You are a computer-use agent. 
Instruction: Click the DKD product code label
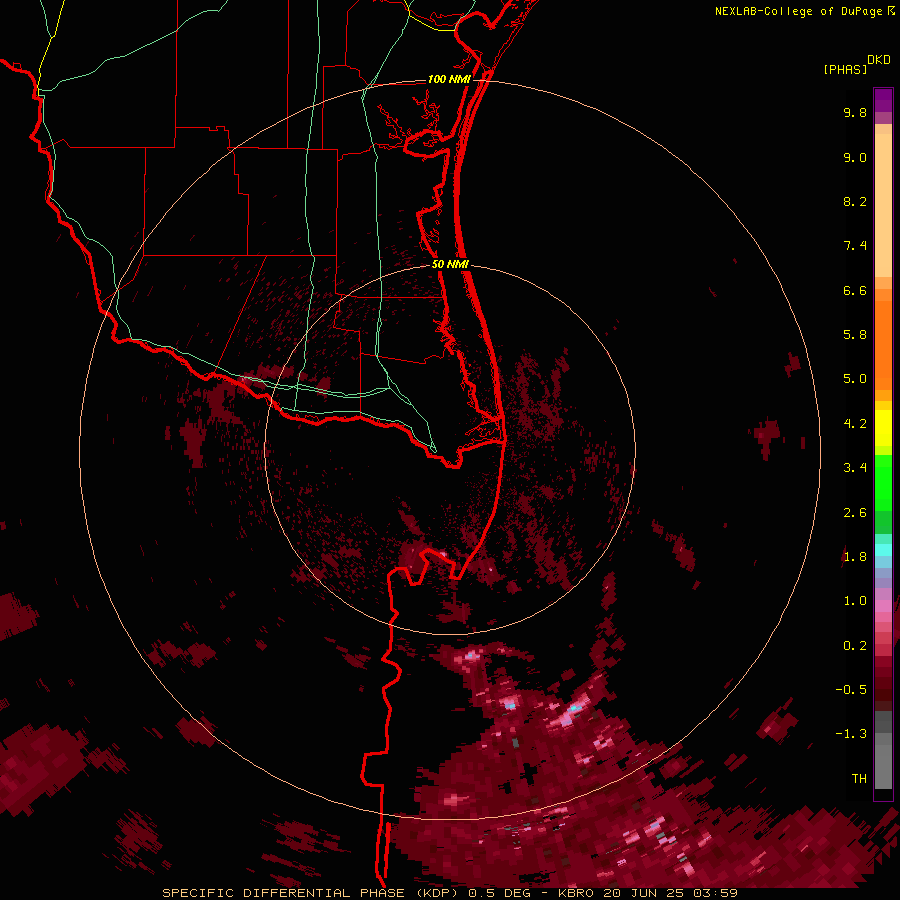pos(879,60)
